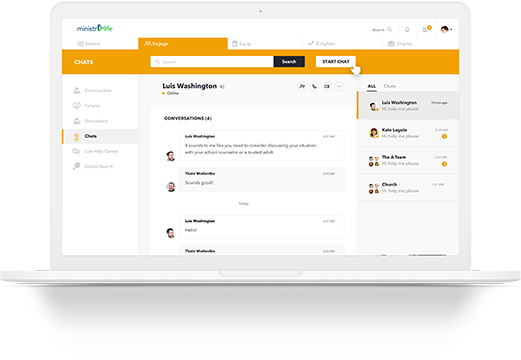
Task: Click the add participant icon
Action: tap(302, 86)
